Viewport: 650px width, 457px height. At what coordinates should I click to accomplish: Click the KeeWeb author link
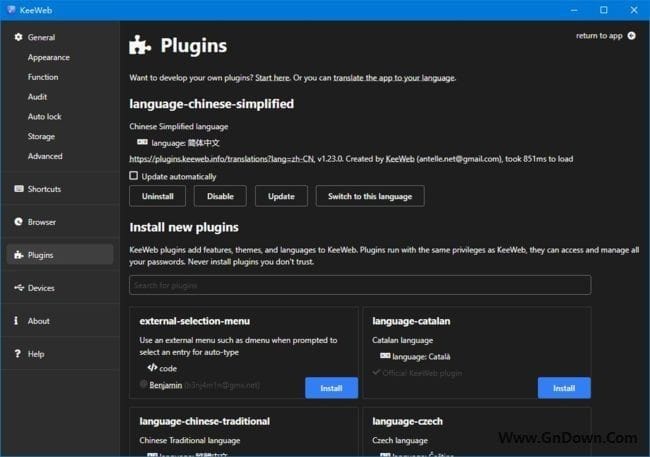[400, 159]
